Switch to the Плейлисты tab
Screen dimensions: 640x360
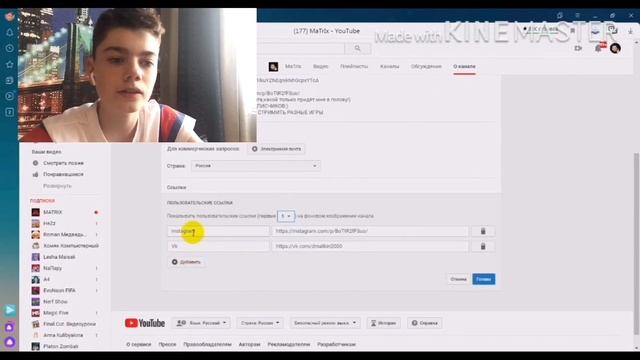pyautogui.click(x=354, y=67)
